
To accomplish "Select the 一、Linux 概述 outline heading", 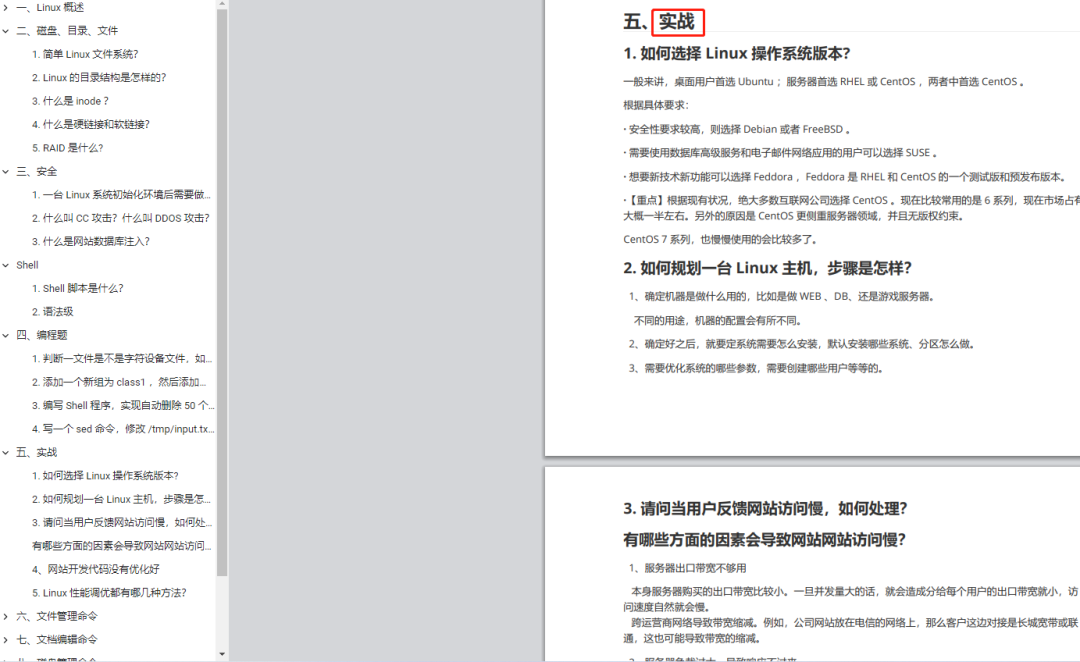I will [50, 8].
